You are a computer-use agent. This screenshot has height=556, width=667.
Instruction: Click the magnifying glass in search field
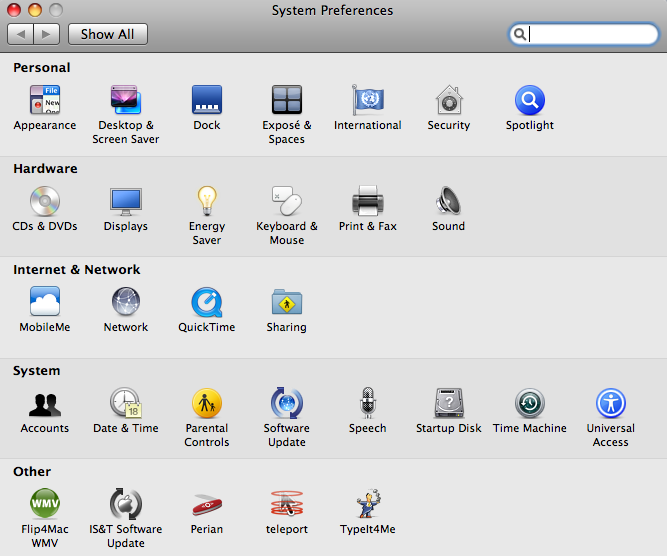[x=520, y=34]
